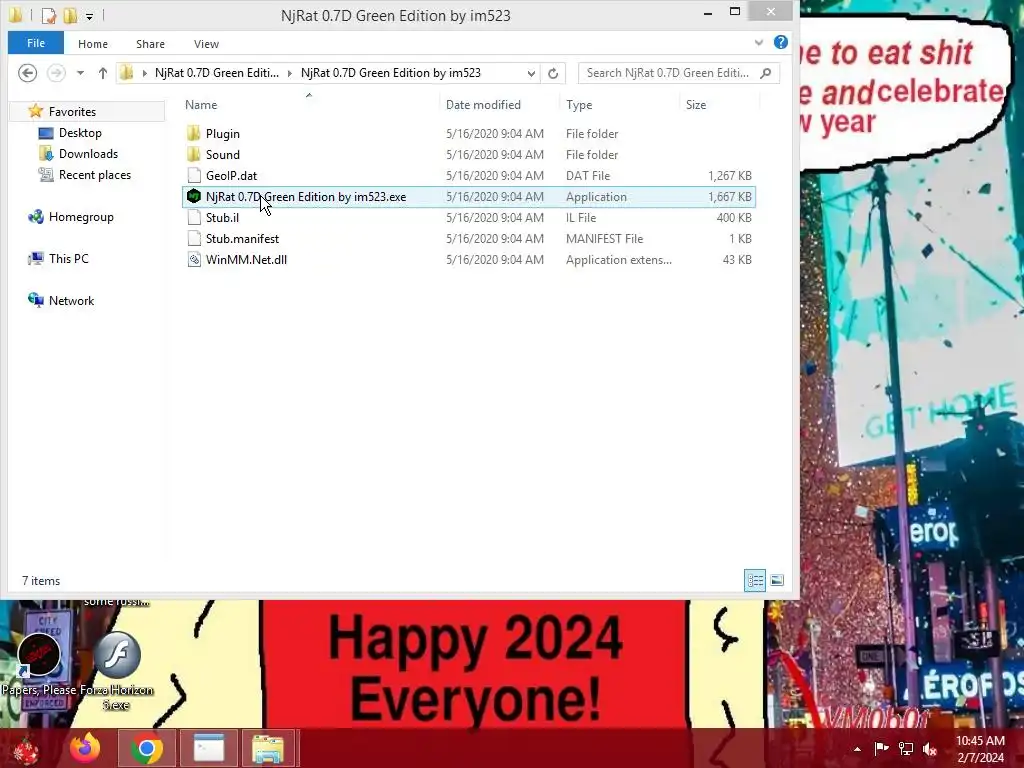
Task: Click the Properties quick access icon
Action: (49, 14)
